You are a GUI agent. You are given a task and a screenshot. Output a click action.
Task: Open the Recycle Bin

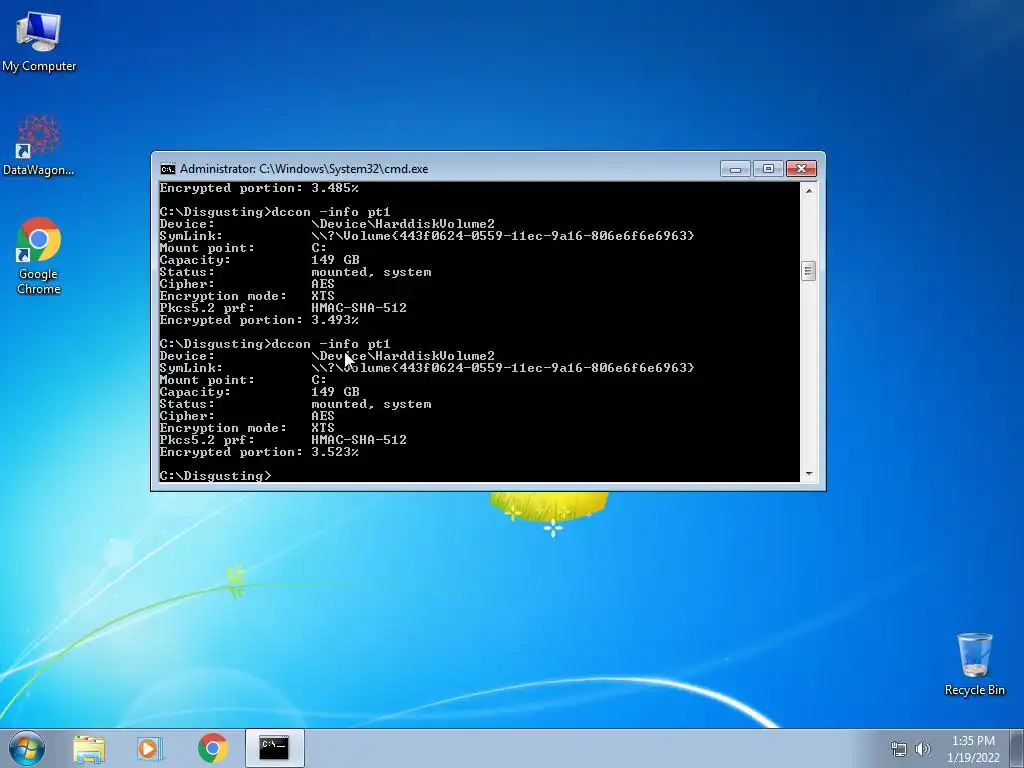point(974,664)
